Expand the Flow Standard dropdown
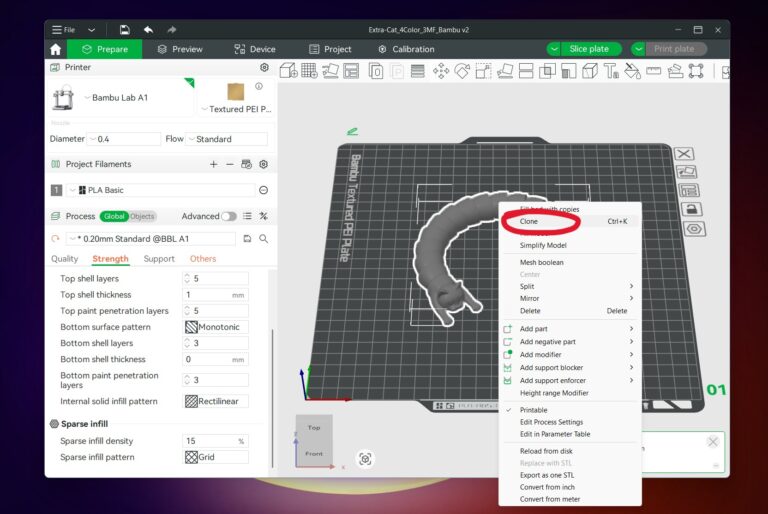Image resolution: width=768 pixels, height=514 pixels. [227, 139]
